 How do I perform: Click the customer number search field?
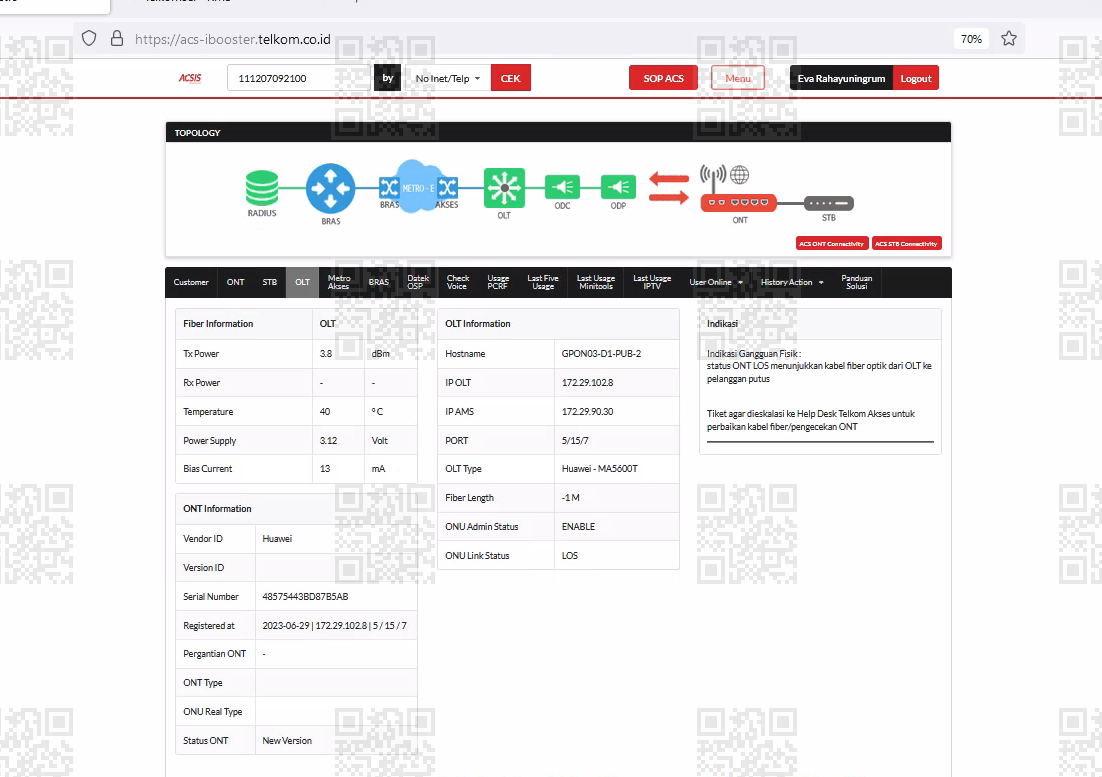[x=299, y=78]
